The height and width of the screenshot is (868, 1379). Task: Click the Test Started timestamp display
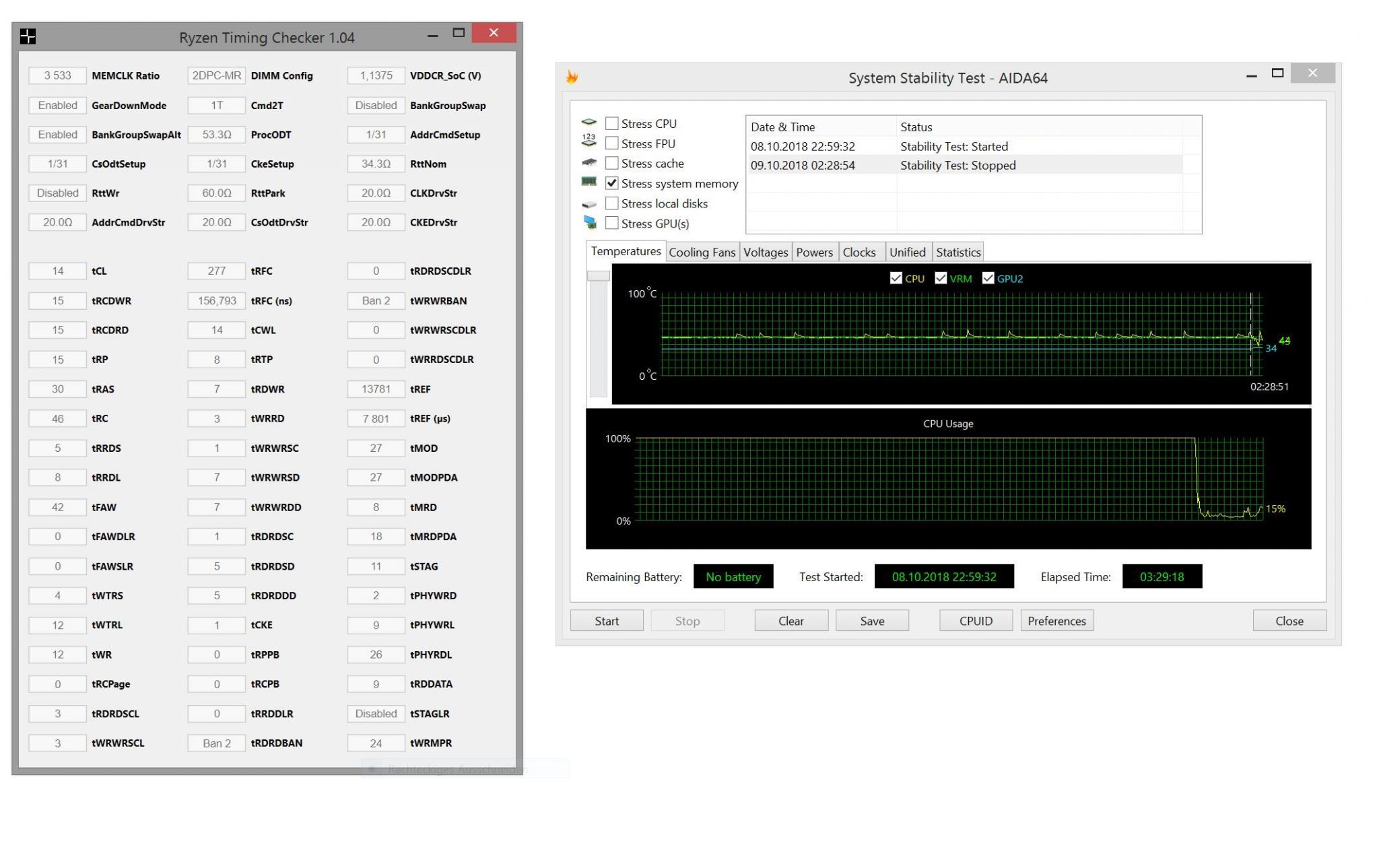point(944,576)
